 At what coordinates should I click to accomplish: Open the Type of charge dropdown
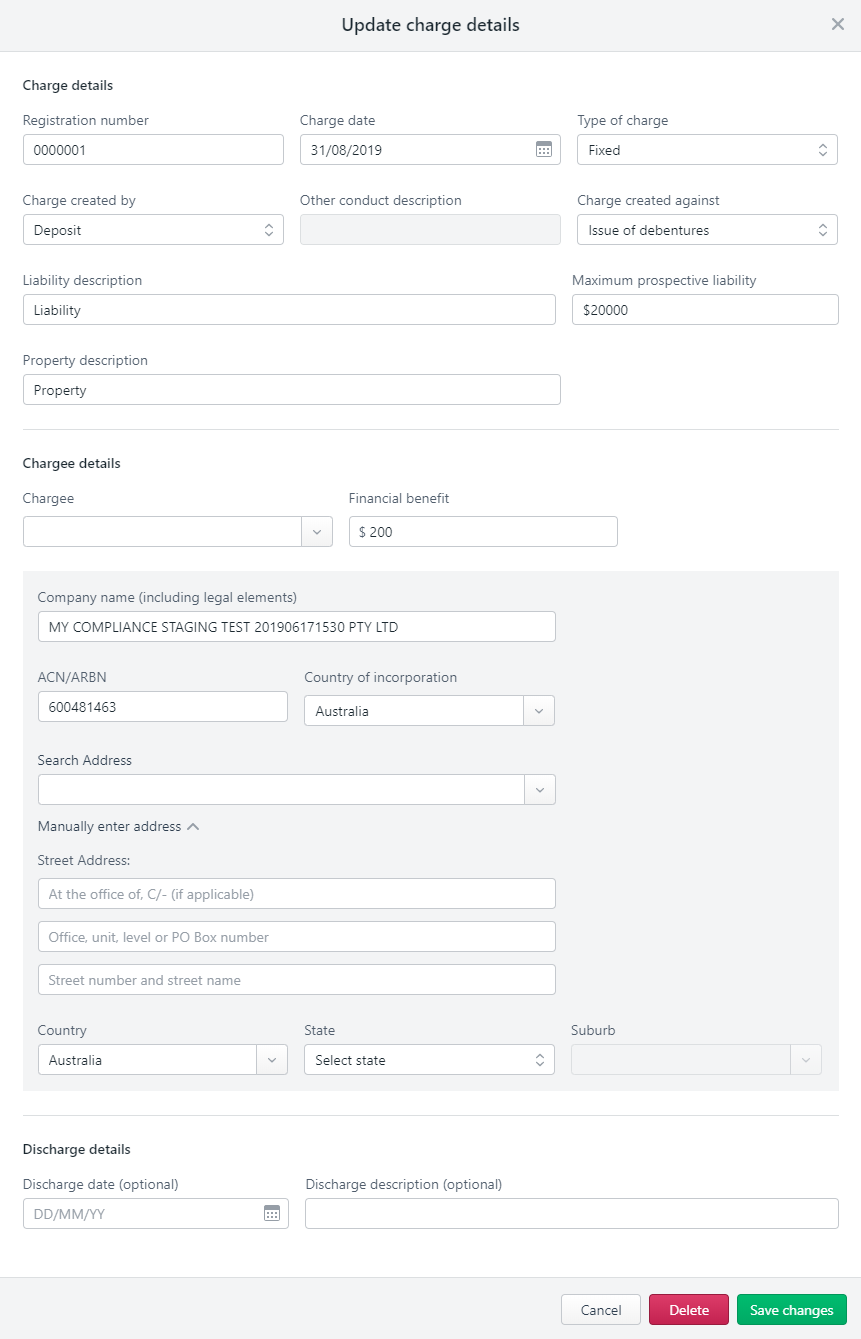[706, 150]
